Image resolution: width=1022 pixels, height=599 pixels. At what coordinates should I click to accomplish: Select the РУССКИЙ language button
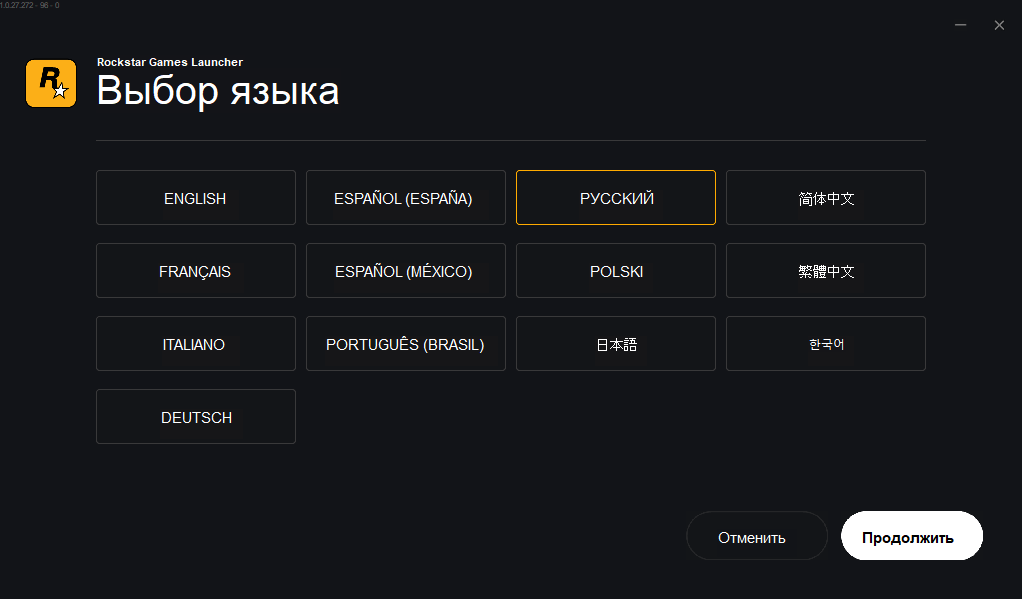(x=615, y=197)
